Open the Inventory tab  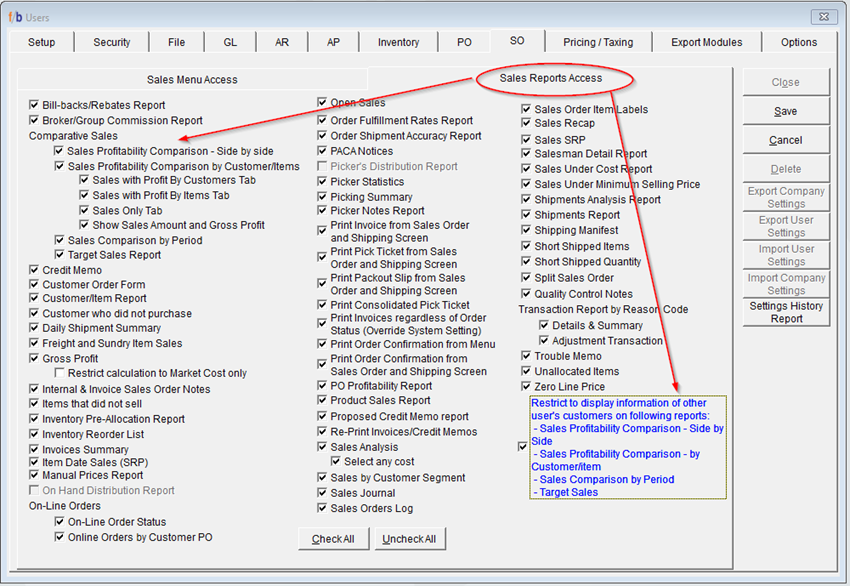pos(398,42)
